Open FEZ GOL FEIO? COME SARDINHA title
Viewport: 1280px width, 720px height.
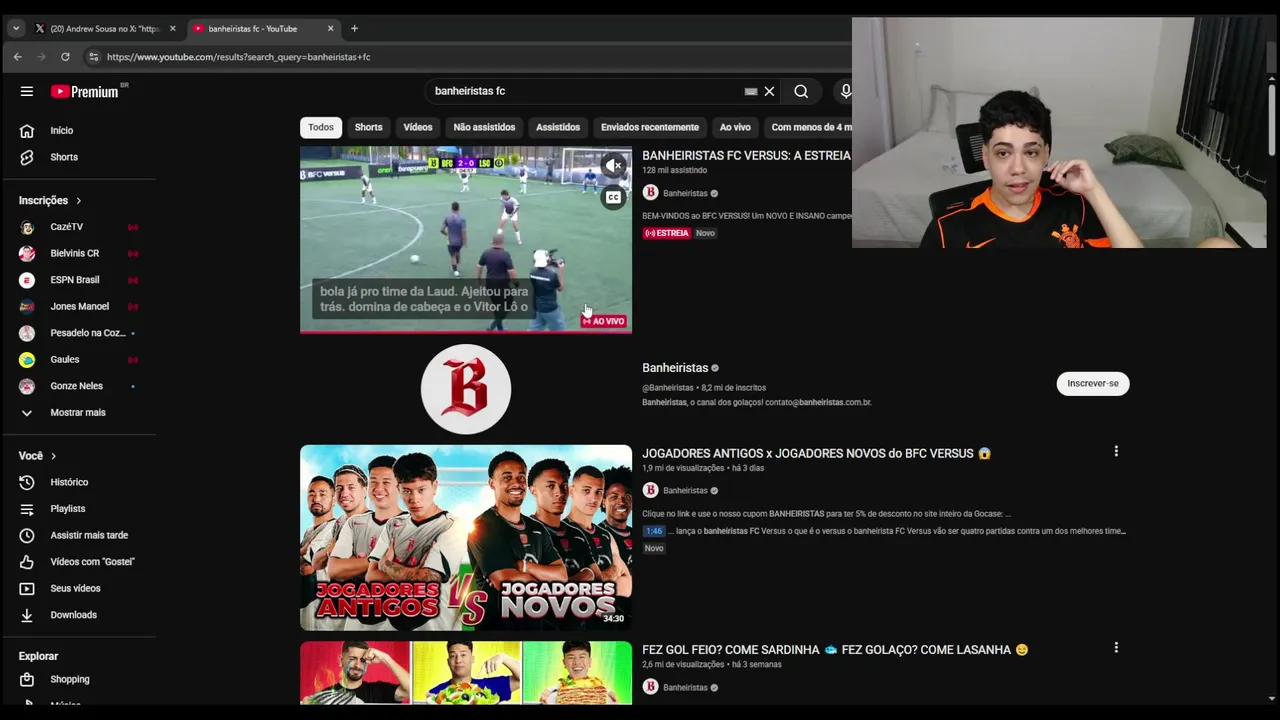tap(835, 650)
